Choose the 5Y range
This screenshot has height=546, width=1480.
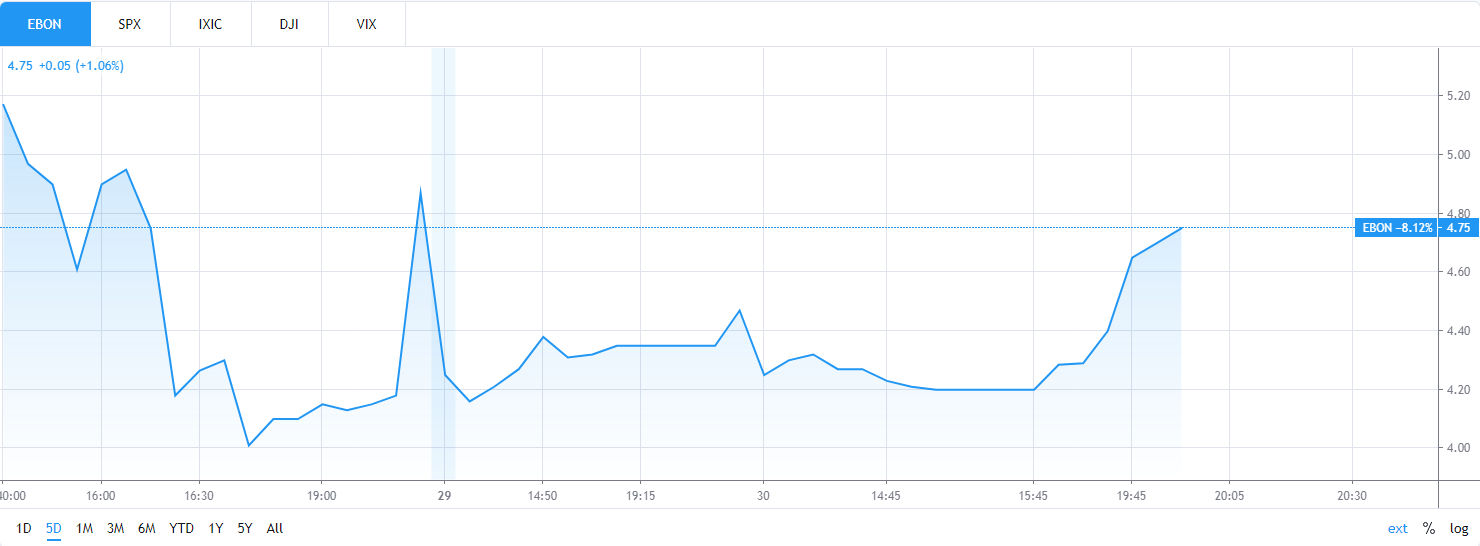pos(245,528)
